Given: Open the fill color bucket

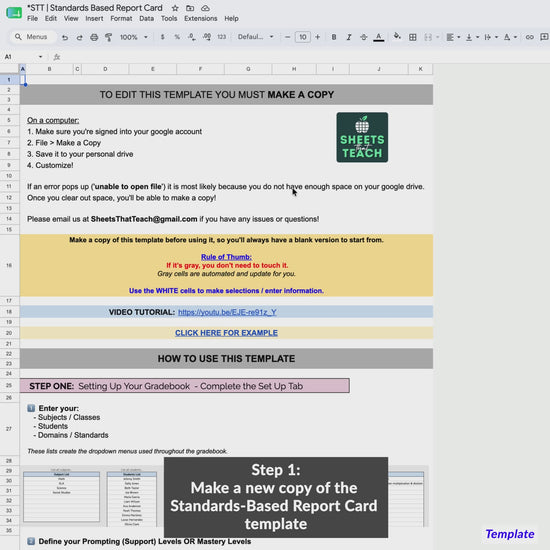Looking at the screenshot, I should pos(397,36).
